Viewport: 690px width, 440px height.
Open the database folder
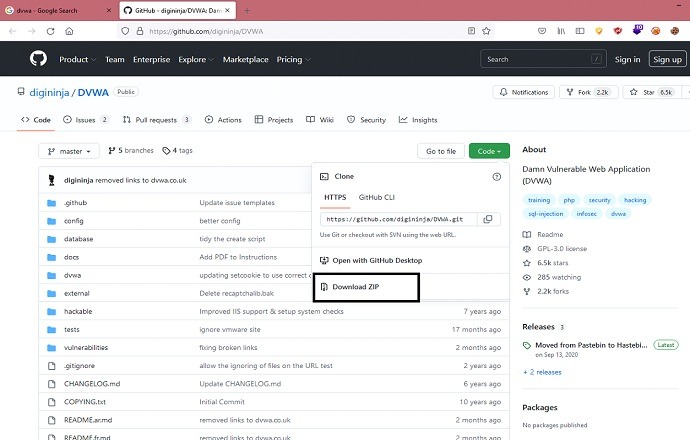[78, 239]
